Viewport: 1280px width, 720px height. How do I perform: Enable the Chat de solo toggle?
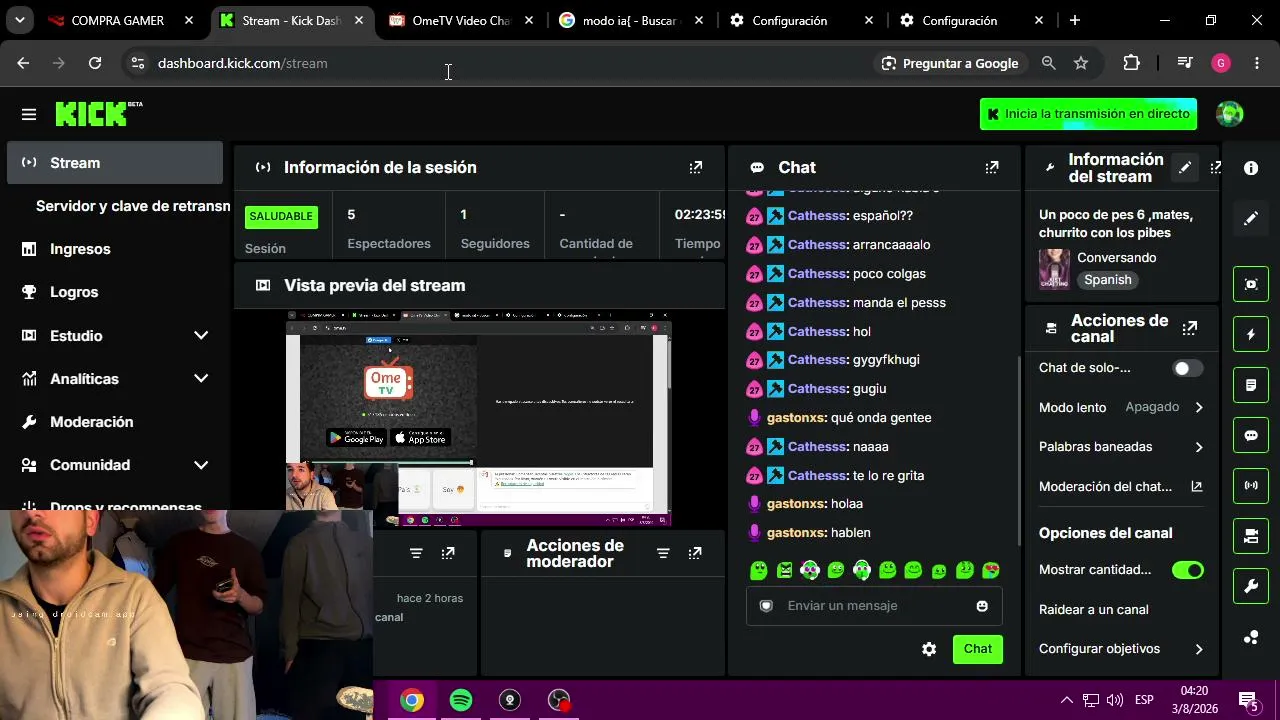[1188, 368]
